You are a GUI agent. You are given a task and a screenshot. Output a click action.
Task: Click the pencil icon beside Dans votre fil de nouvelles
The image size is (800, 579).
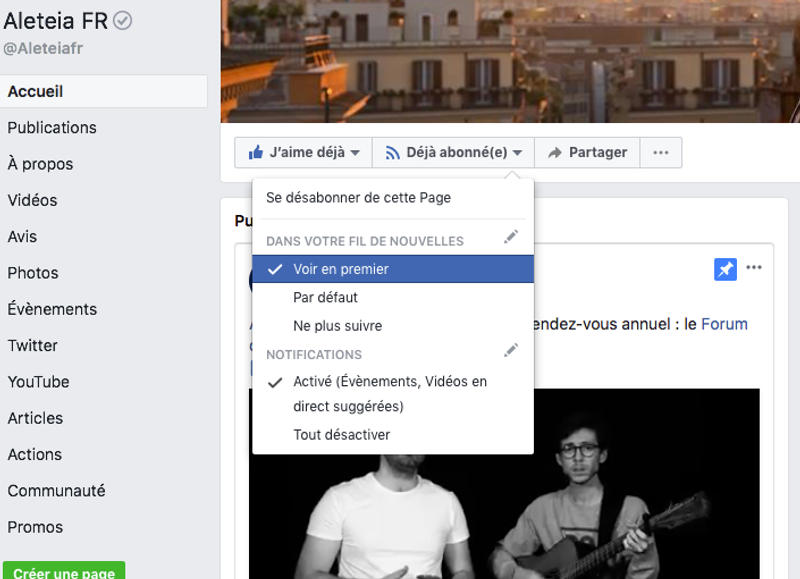click(511, 237)
